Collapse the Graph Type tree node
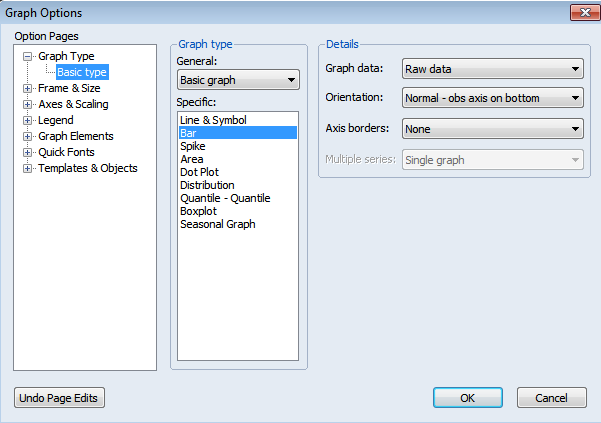This screenshot has height=423, width=601. tap(28, 56)
